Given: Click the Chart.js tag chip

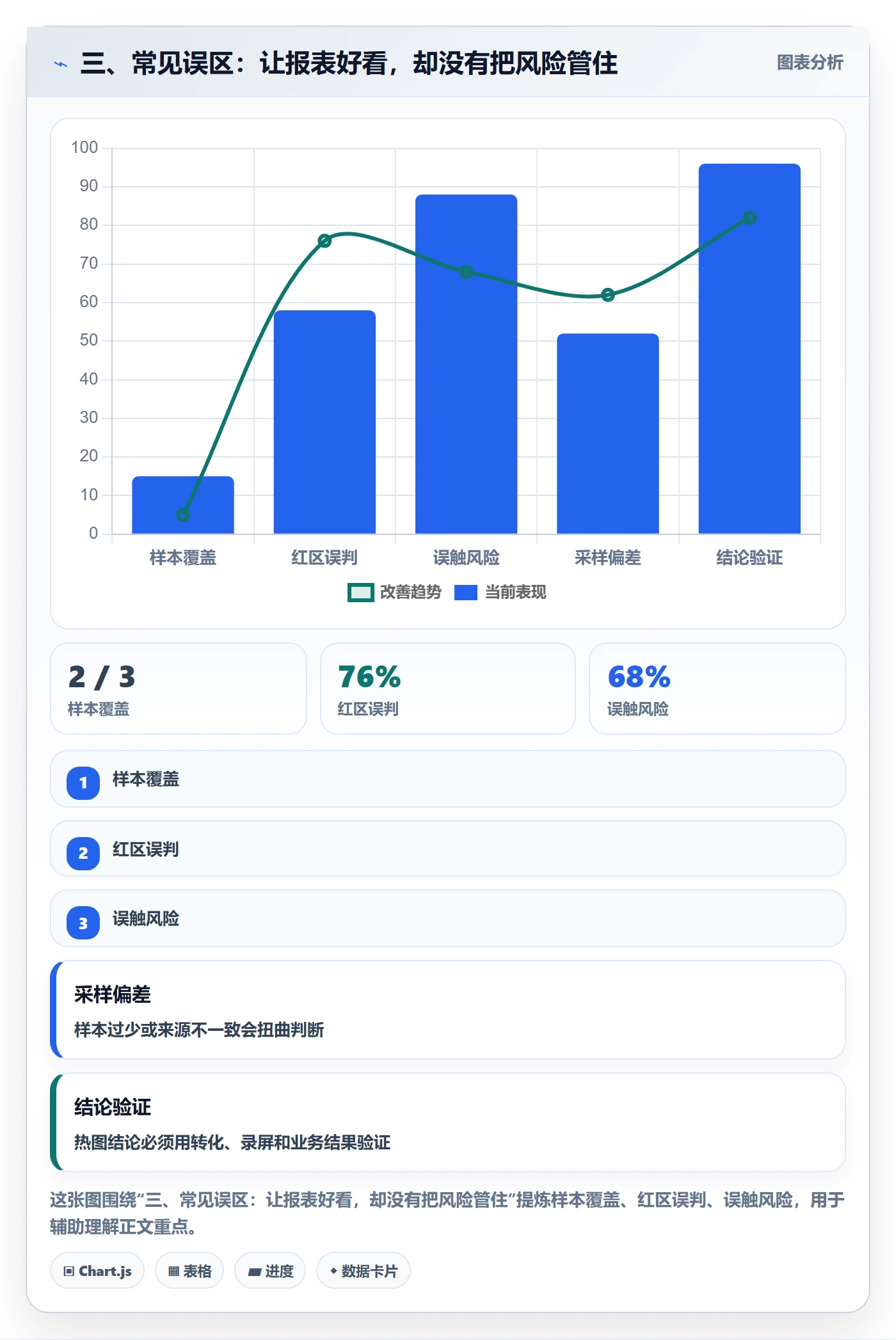Looking at the screenshot, I should (97, 1271).
